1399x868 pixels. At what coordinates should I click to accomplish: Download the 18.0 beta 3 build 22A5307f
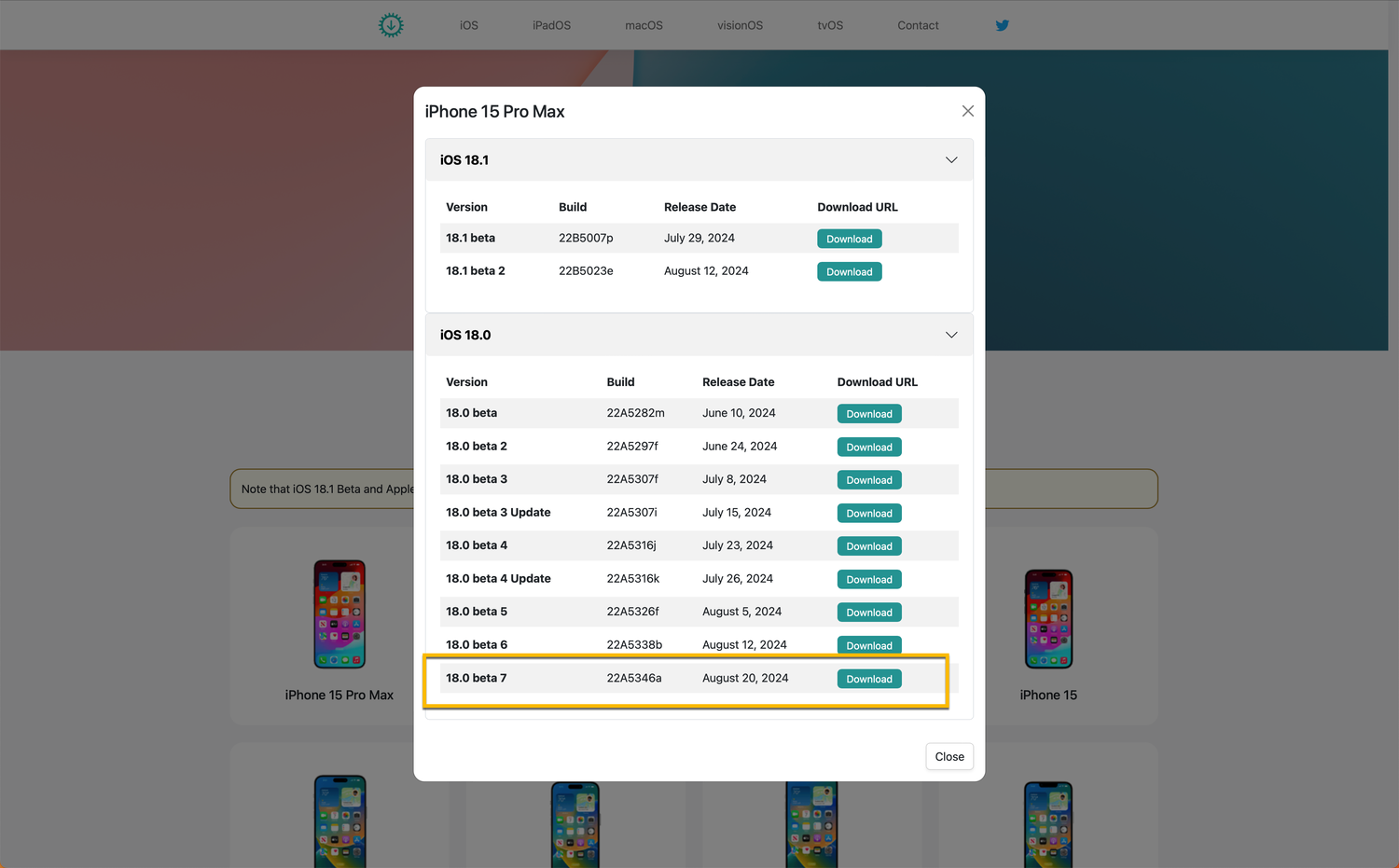tap(869, 480)
